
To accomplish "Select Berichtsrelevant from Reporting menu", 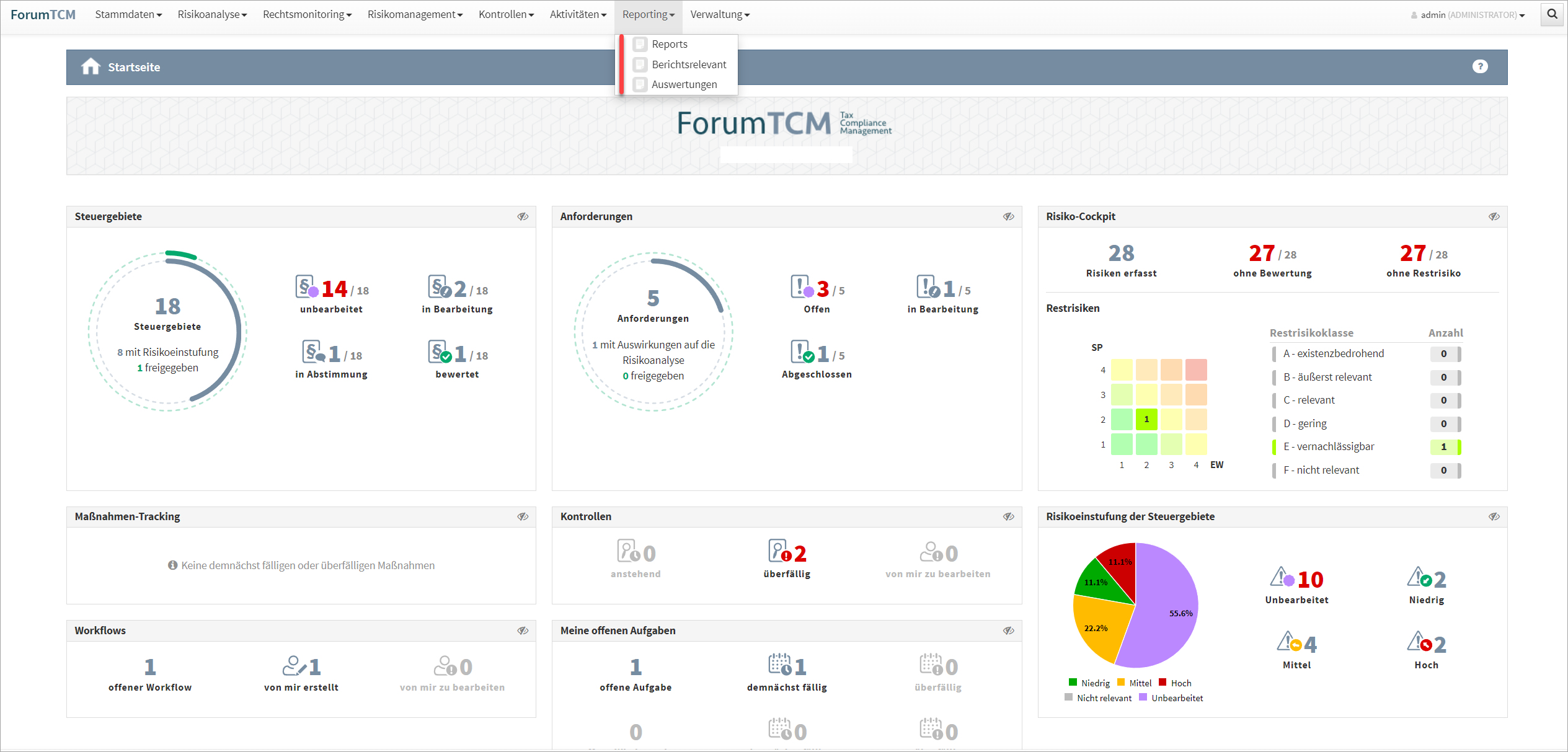I will point(688,64).
